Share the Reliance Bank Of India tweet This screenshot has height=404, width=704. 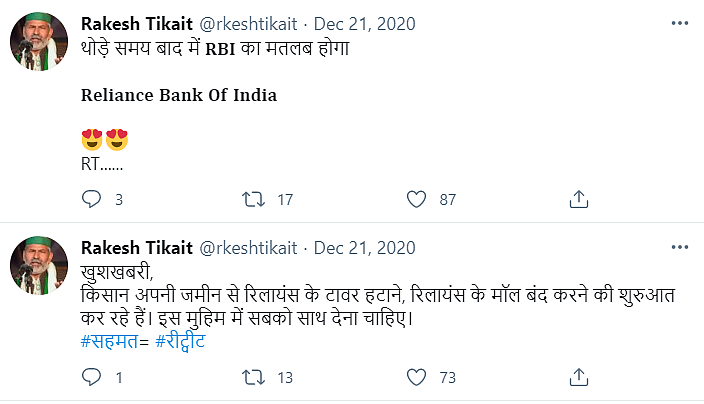pyautogui.click(x=578, y=199)
